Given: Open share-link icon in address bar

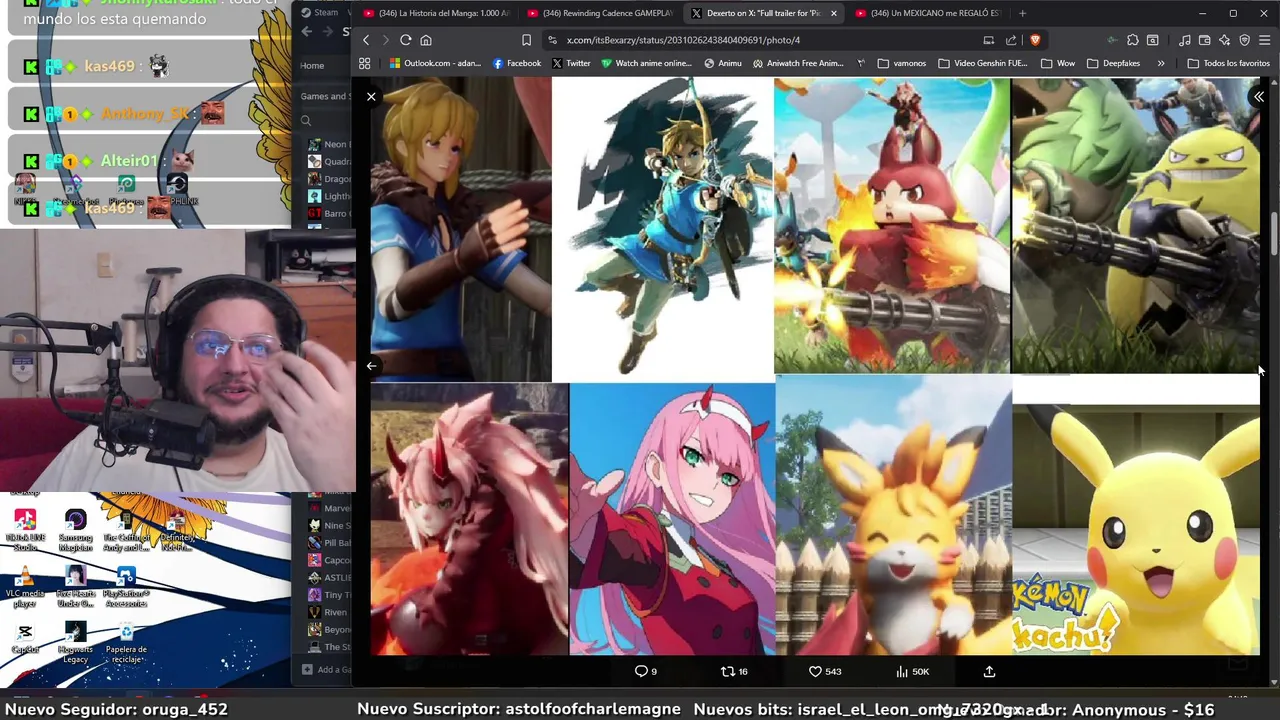Looking at the screenshot, I should pyautogui.click(x=1011, y=40).
